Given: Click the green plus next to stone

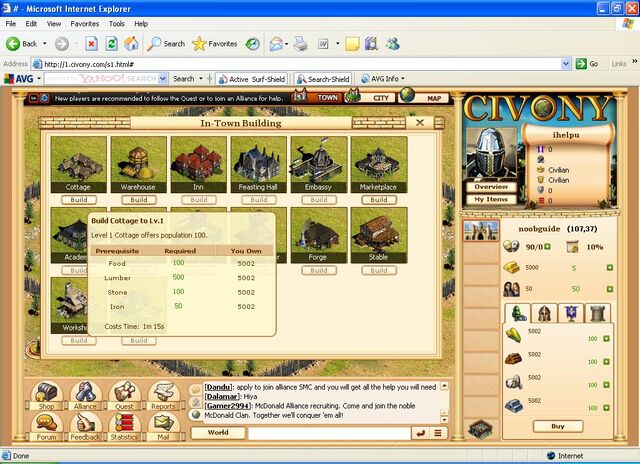Looking at the screenshot, I should click(606, 385).
